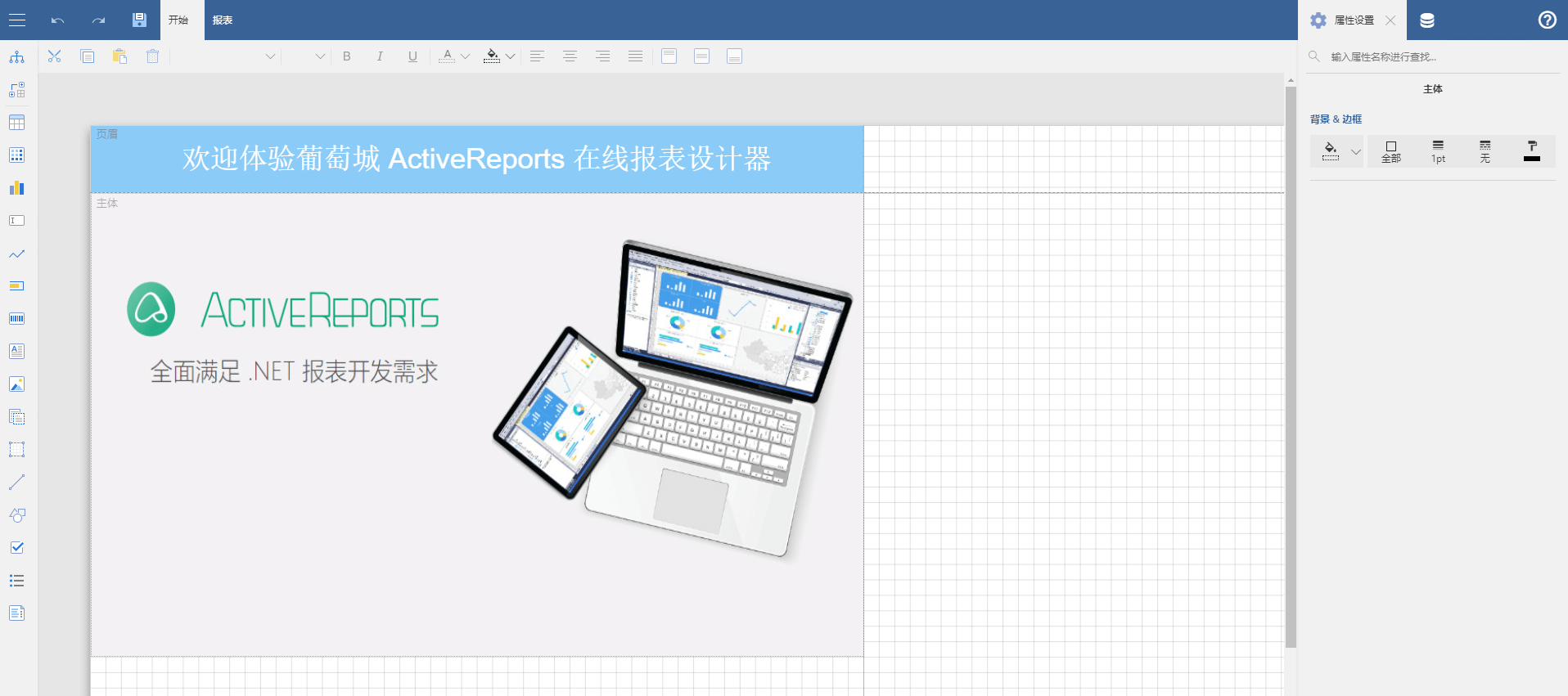The width and height of the screenshot is (1568, 696).
Task: Select the Shape control
Action: 16,515
